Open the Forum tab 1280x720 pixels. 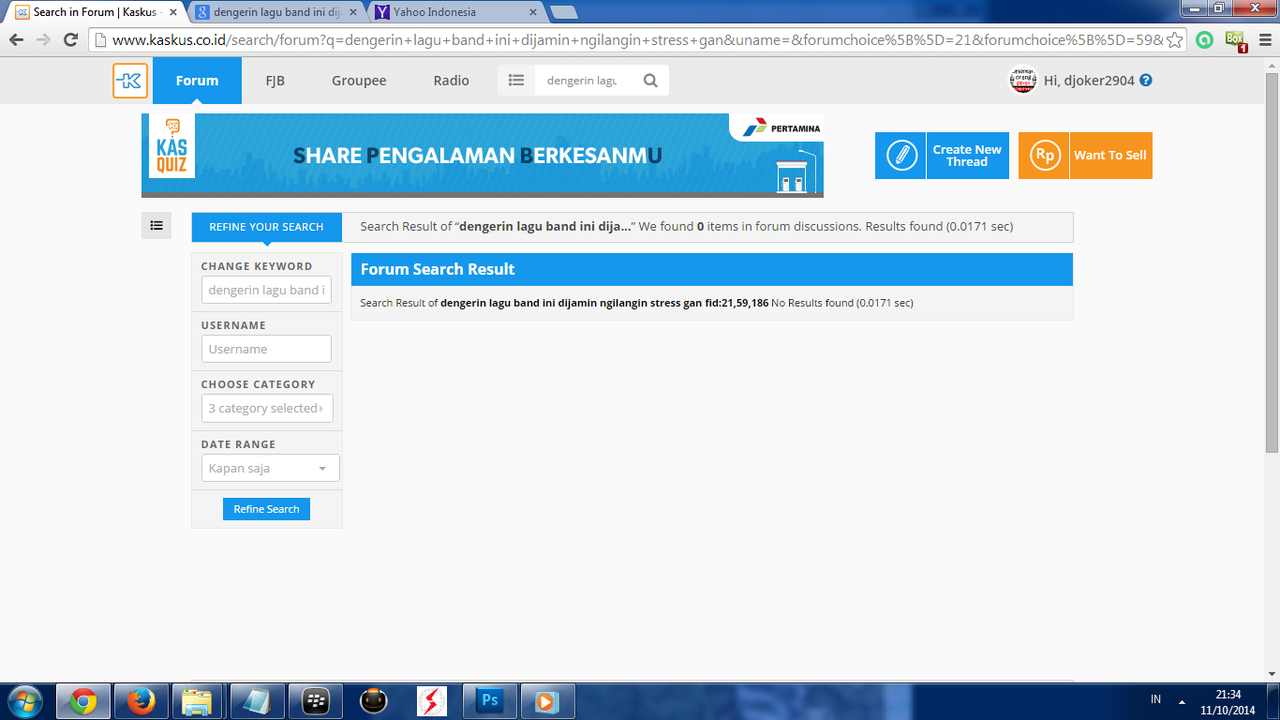click(197, 81)
